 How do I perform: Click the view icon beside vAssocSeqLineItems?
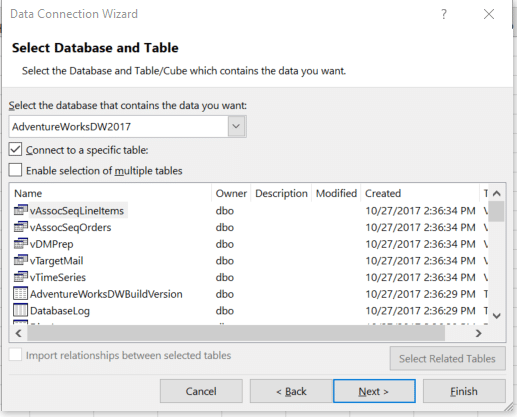21,210
